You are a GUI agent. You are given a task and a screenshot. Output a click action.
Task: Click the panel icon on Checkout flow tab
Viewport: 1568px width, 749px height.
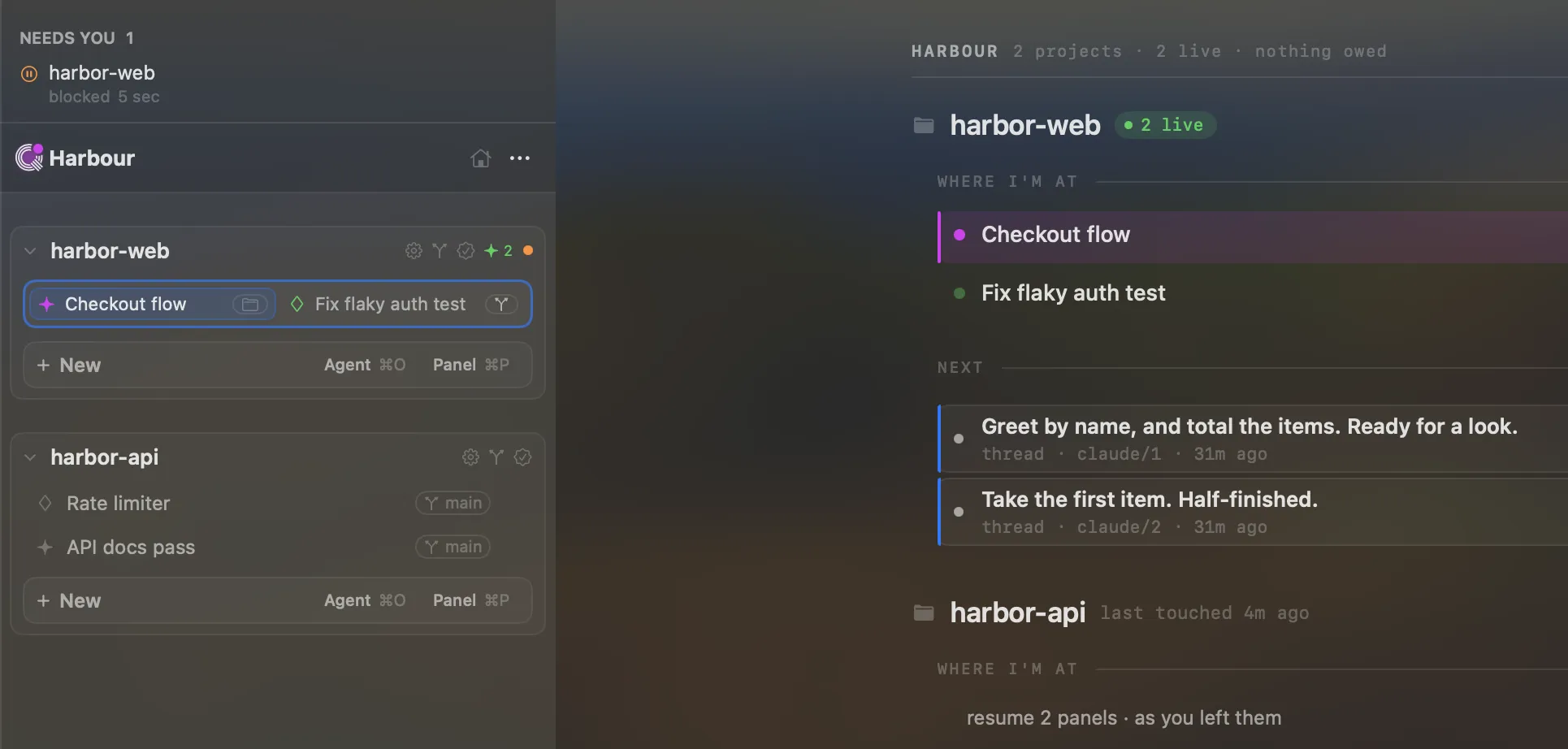tap(250, 304)
